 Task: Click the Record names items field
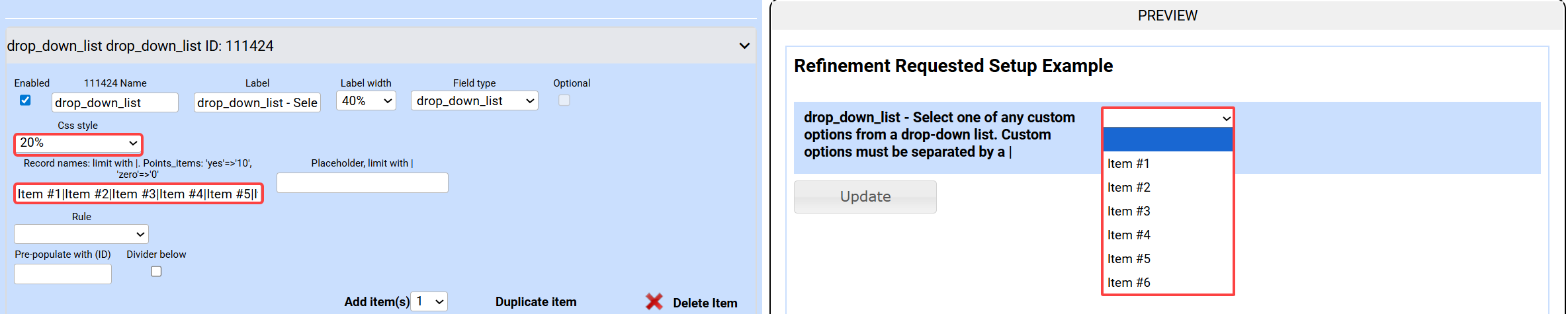pos(138,194)
